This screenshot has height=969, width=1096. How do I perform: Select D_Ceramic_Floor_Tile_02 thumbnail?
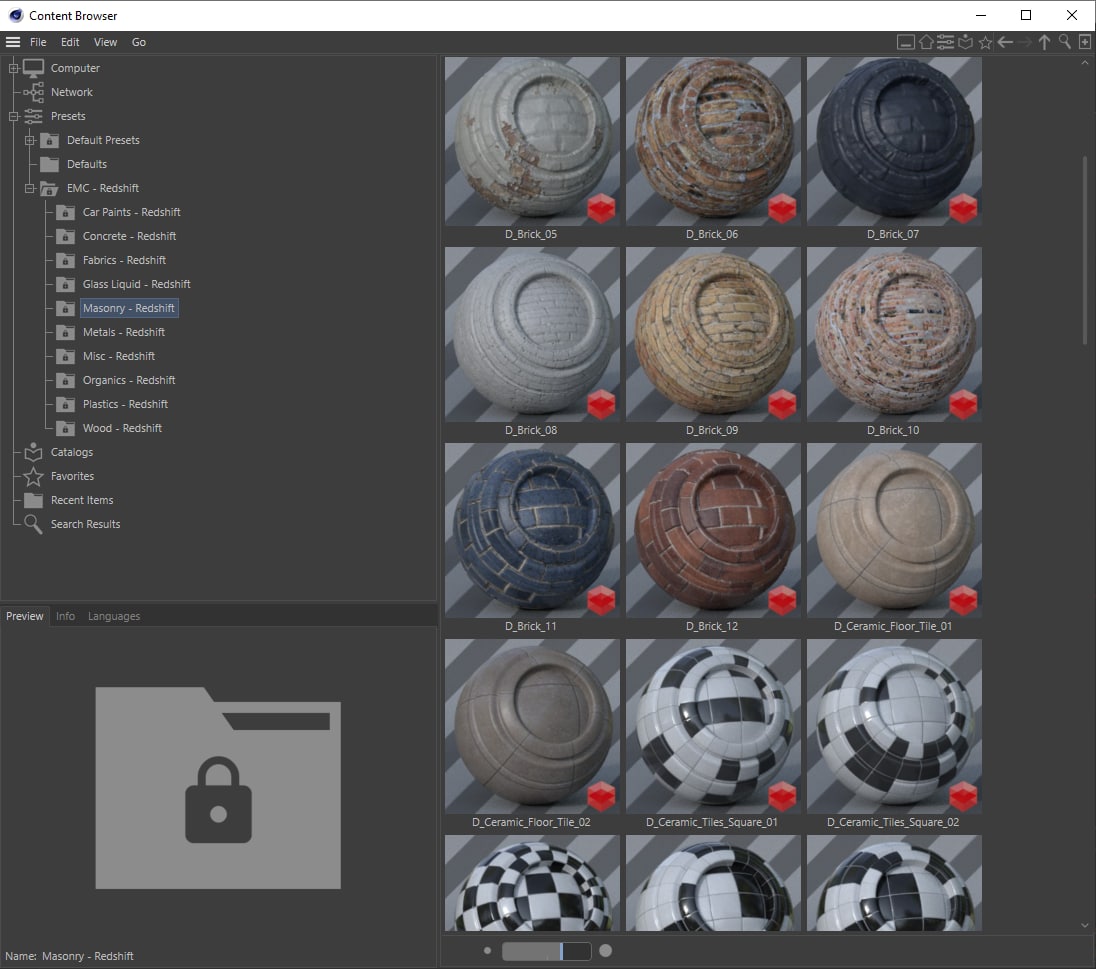532,726
